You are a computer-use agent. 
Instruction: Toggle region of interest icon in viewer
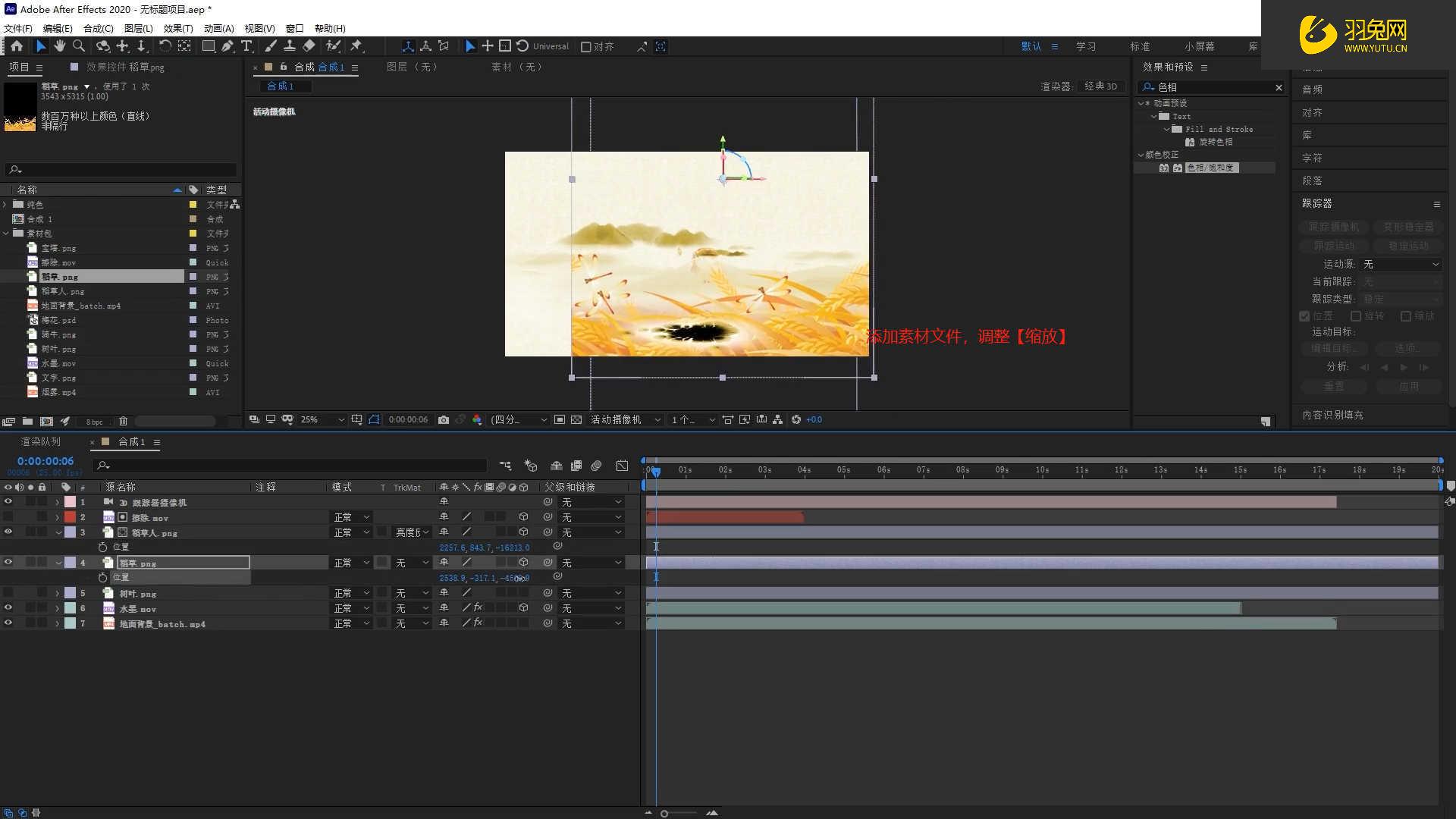click(x=560, y=419)
